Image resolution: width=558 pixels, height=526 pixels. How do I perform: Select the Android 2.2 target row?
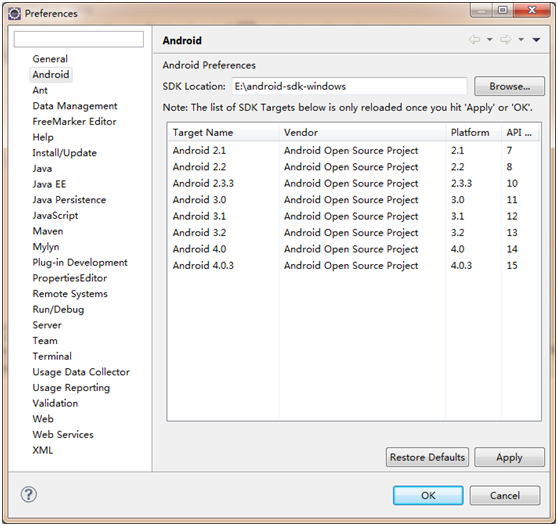(x=354, y=167)
